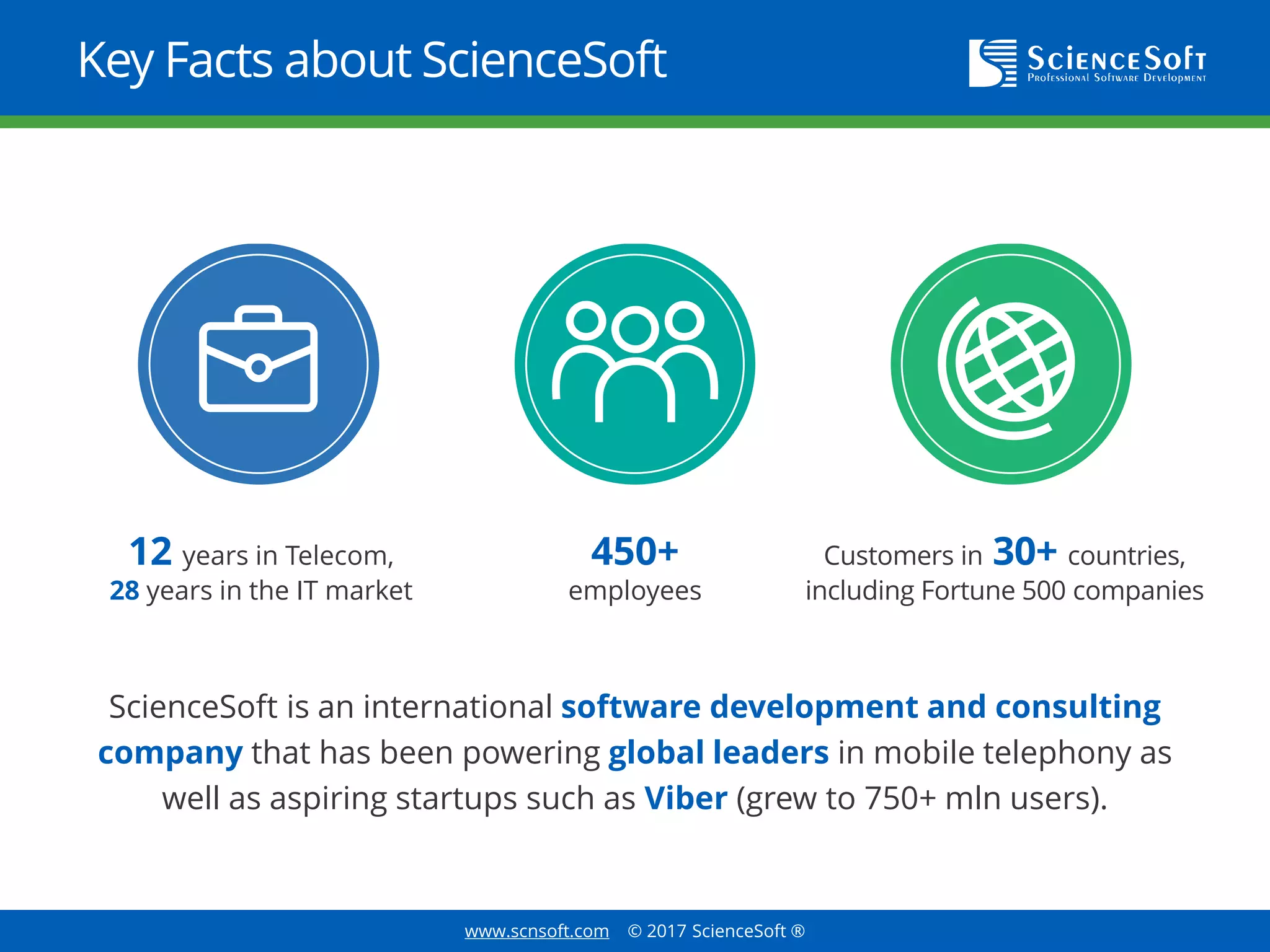Select the word Viber in the paragraph
1270x952 pixels.
click(685, 798)
